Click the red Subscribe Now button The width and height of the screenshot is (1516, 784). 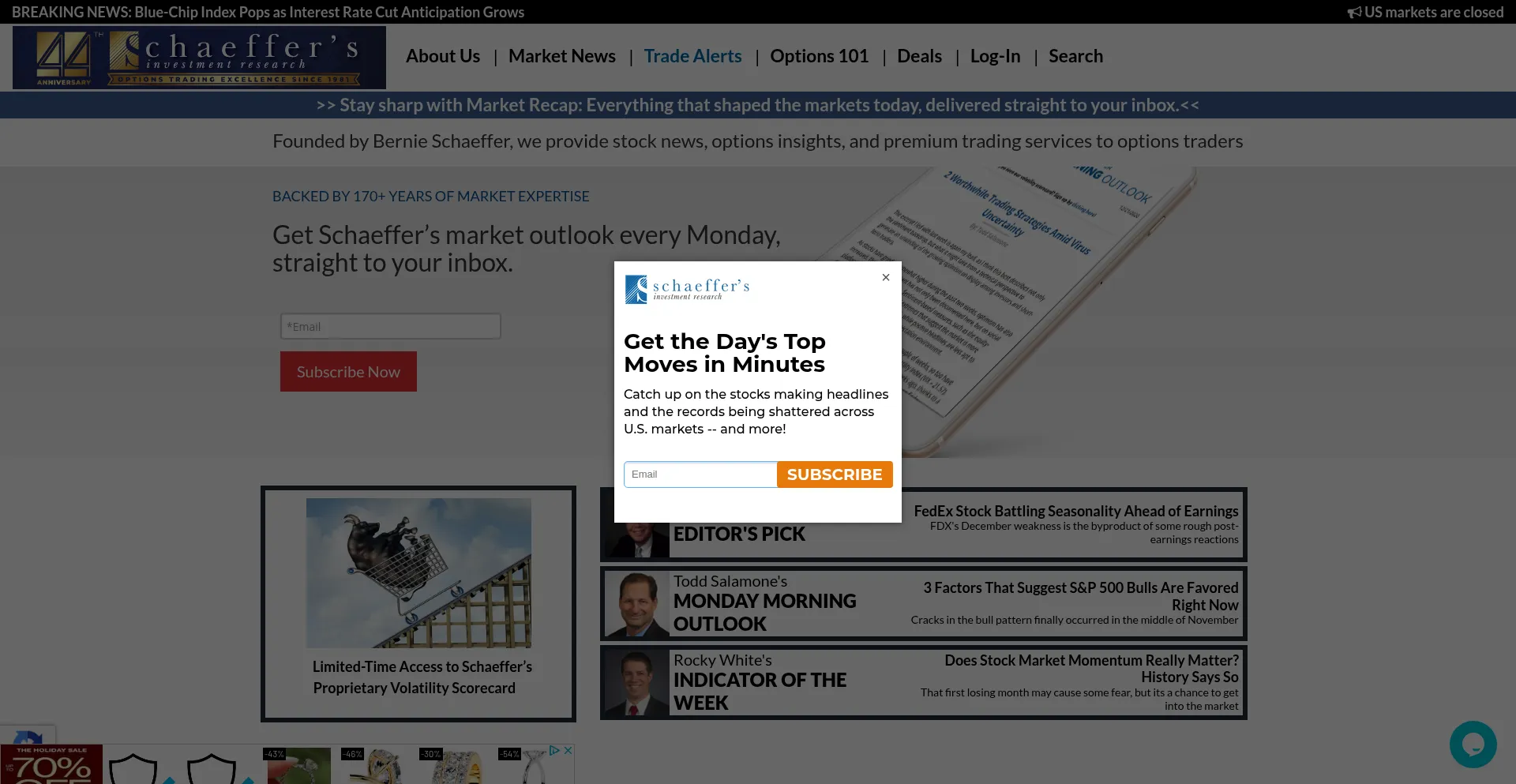click(348, 372)
